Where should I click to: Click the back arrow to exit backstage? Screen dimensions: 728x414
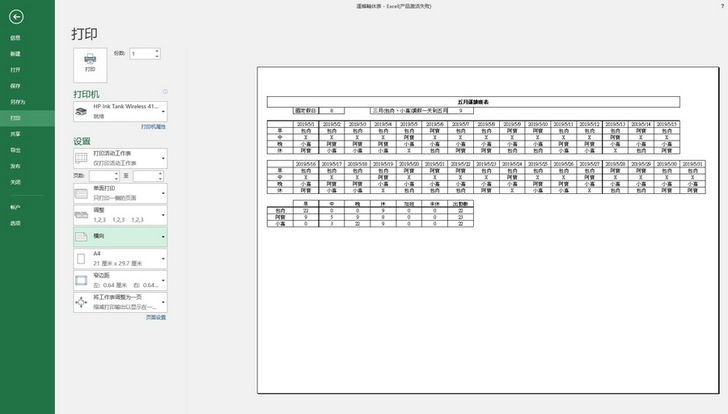pos(16,17)
